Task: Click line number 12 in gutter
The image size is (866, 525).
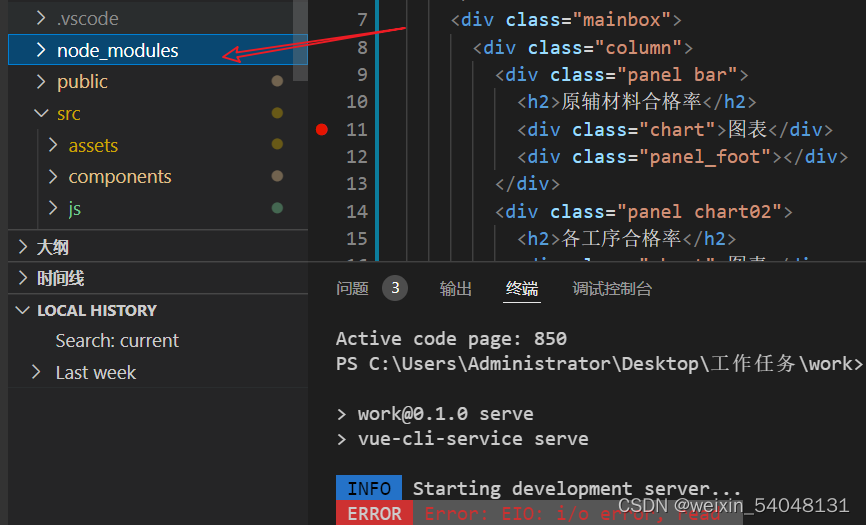Action: click(x=357, y=157)
